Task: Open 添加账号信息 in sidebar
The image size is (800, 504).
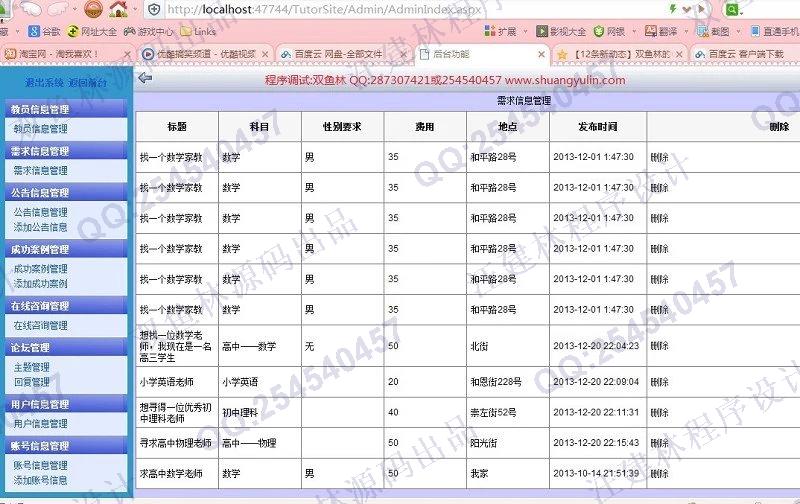Action: pos(40,480)
